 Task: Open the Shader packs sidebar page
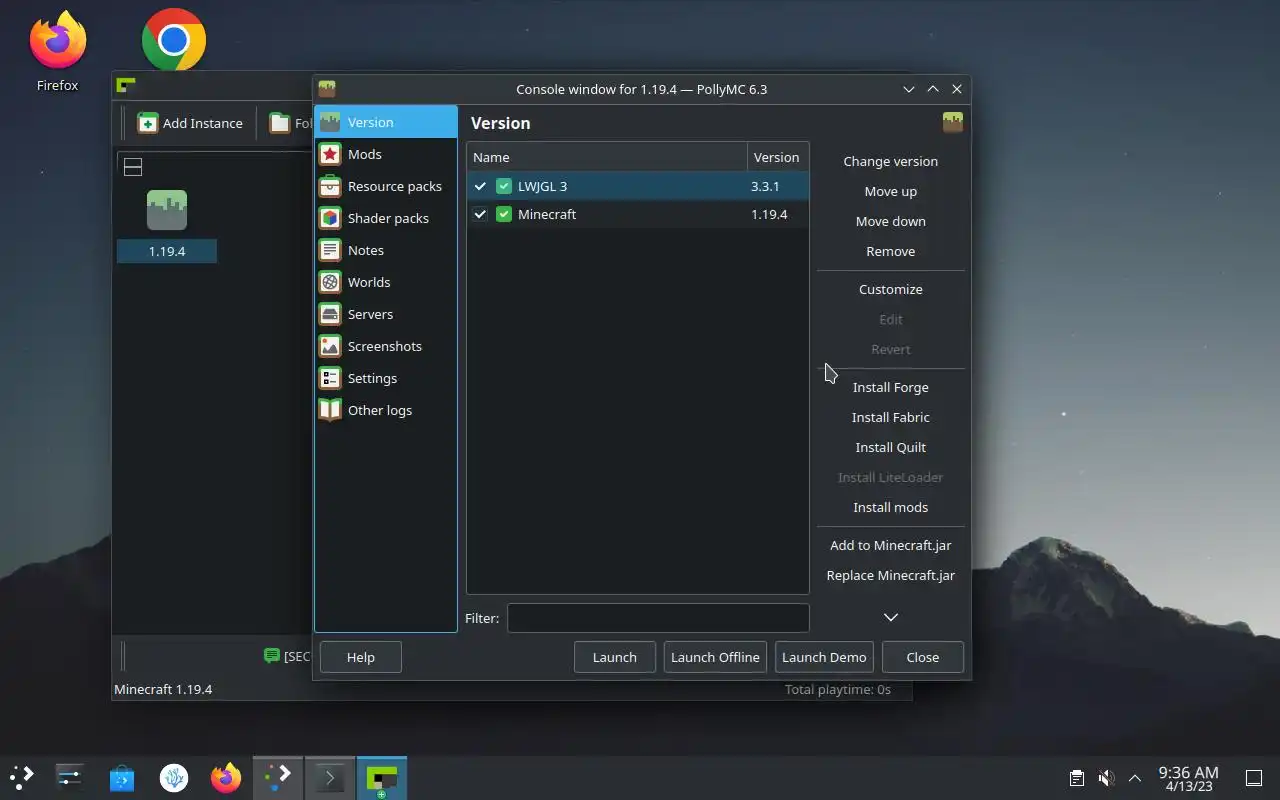point(385,218)
